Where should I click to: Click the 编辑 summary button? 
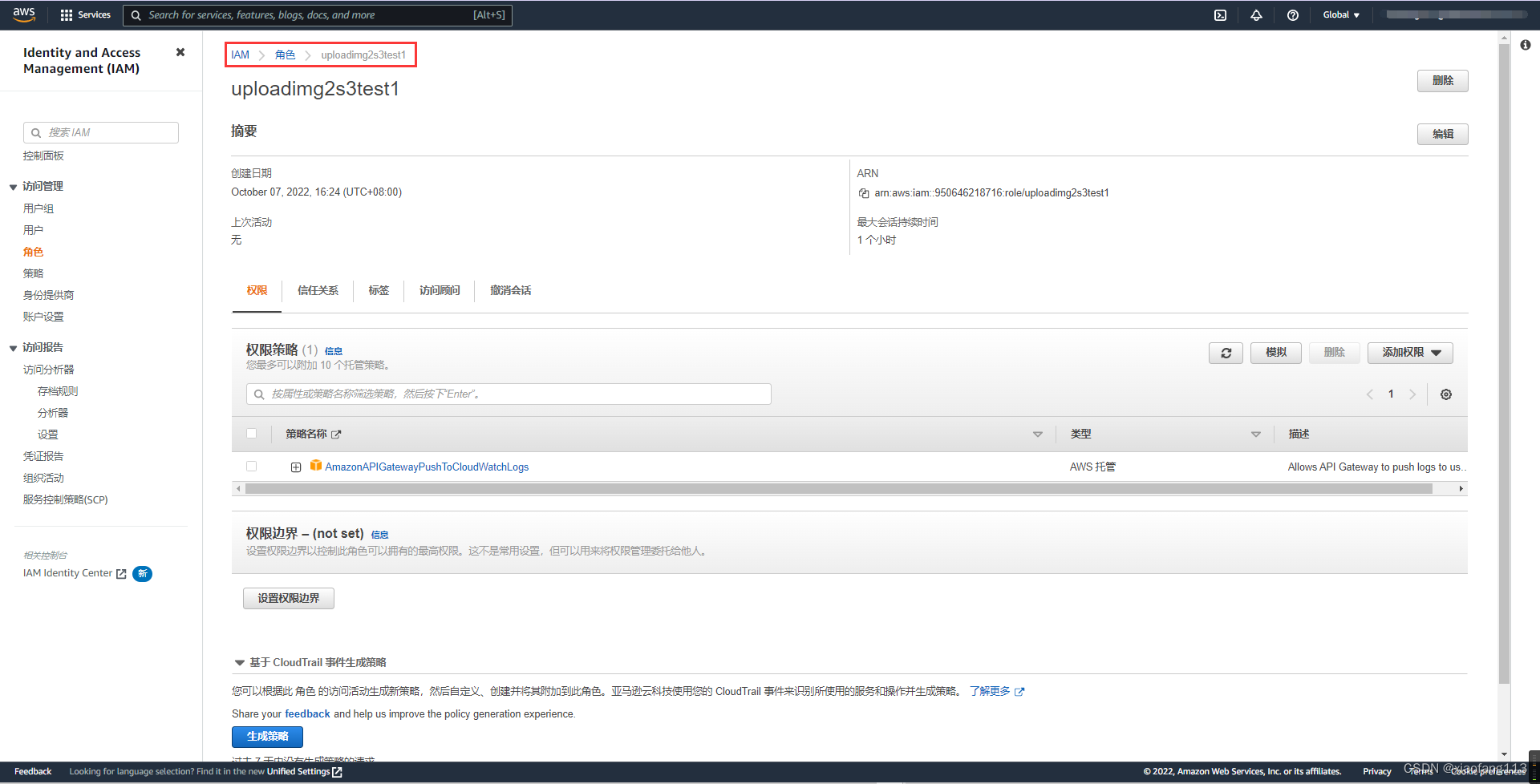1442,134
